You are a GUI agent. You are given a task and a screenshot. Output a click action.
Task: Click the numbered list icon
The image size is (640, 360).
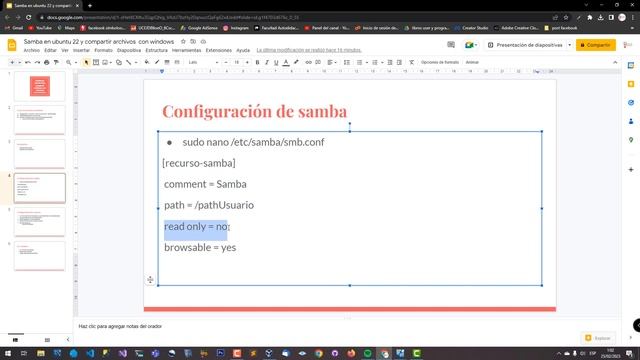(x=375, y=62)
